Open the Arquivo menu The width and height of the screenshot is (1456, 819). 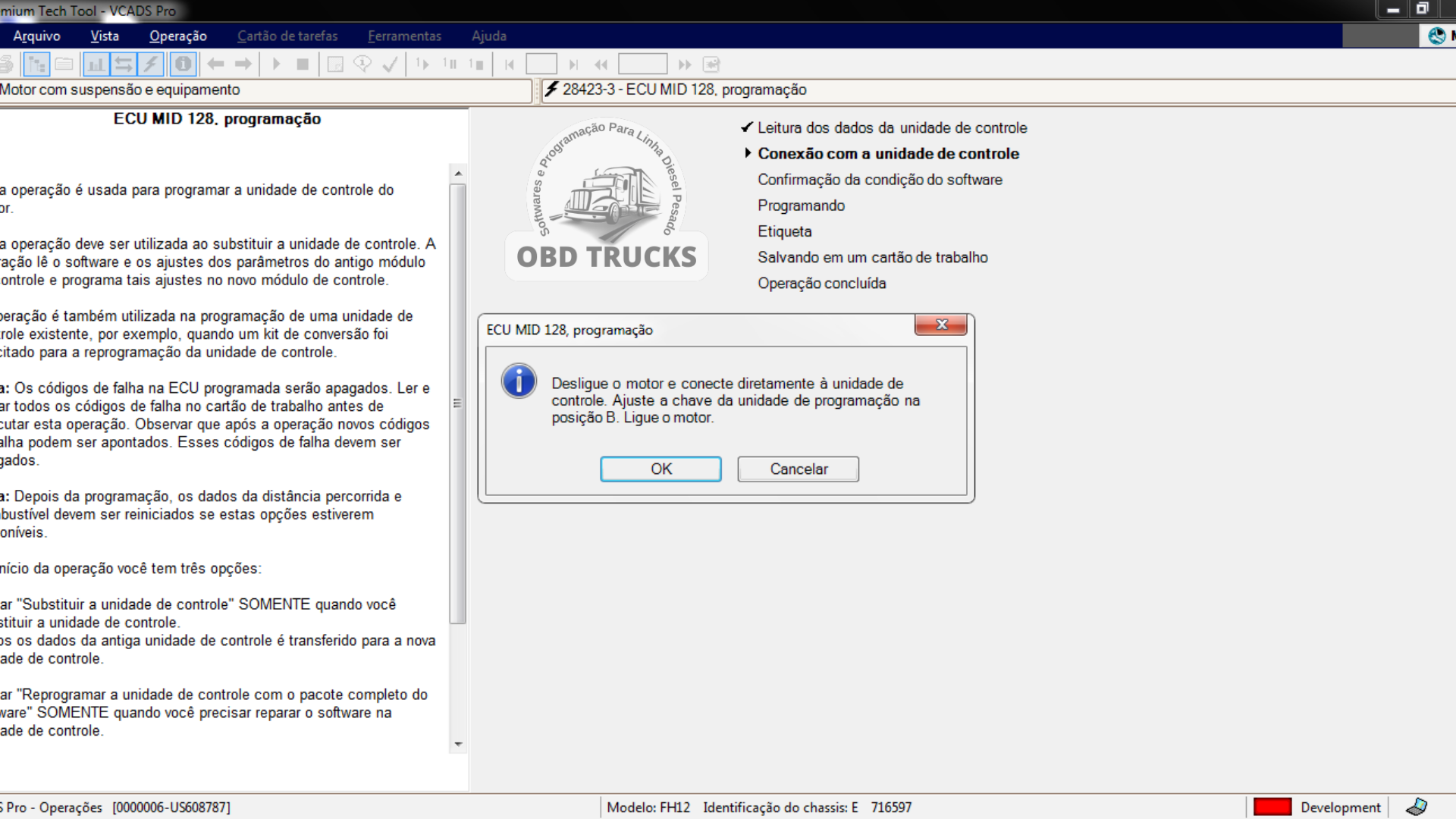point(36,36)
